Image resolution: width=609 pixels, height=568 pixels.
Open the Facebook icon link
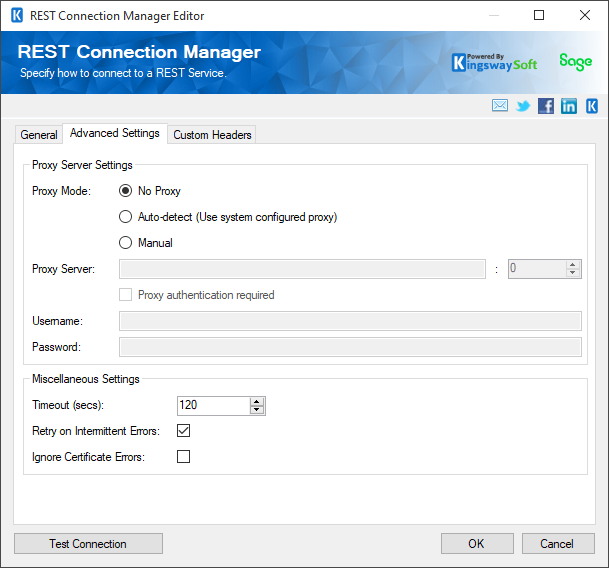(546, 106)
